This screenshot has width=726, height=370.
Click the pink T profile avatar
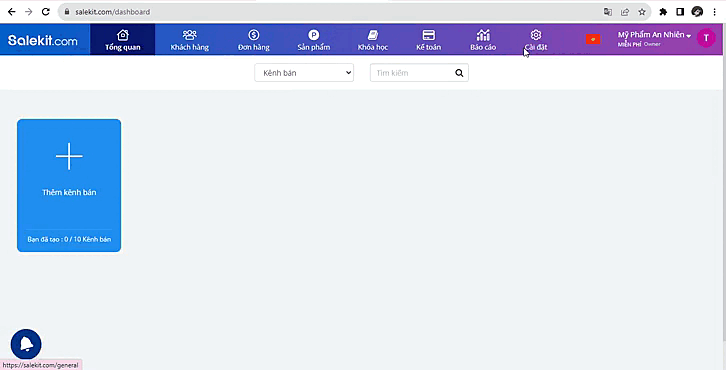[706, 38]
